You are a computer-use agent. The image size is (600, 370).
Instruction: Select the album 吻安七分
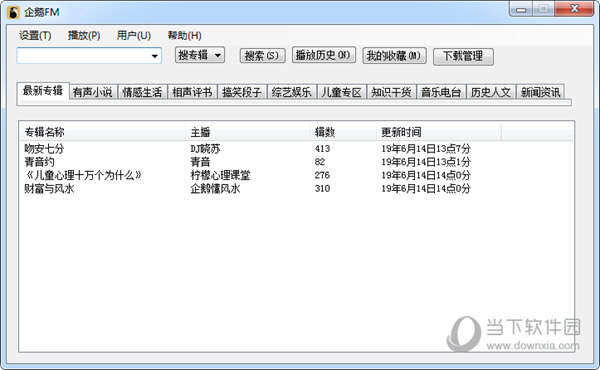[x=44, y=148]
